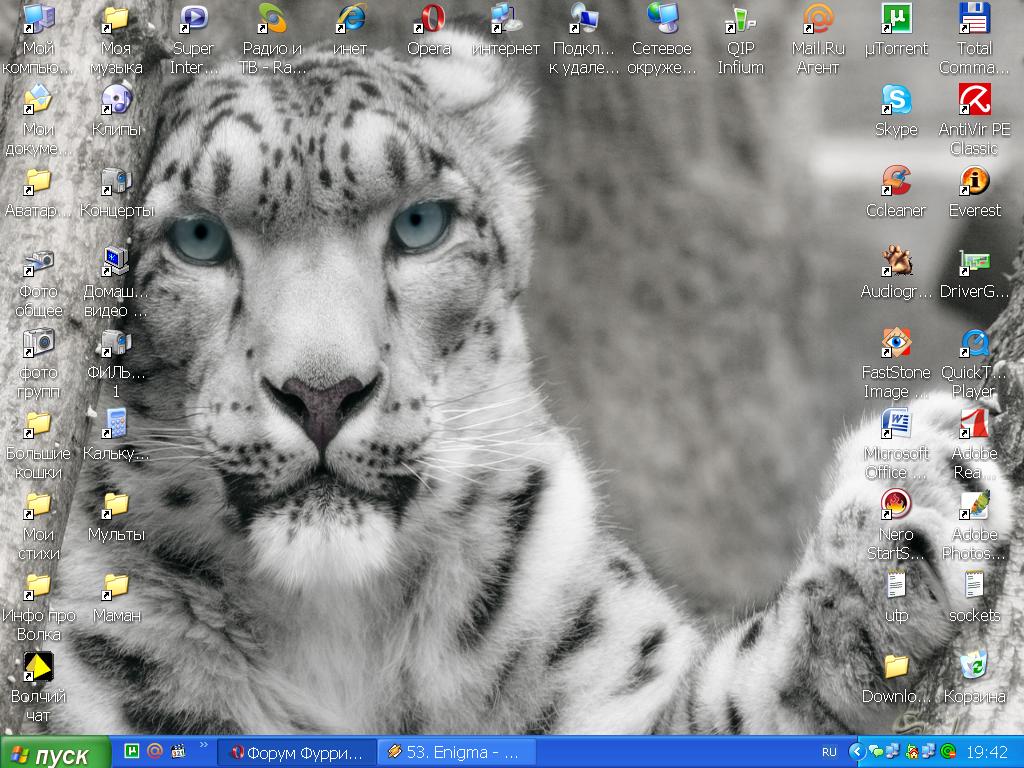Expand the Quick Launch overflow chevron
1024x768 pixels.
pyautogui.click(x=204, y=746)
